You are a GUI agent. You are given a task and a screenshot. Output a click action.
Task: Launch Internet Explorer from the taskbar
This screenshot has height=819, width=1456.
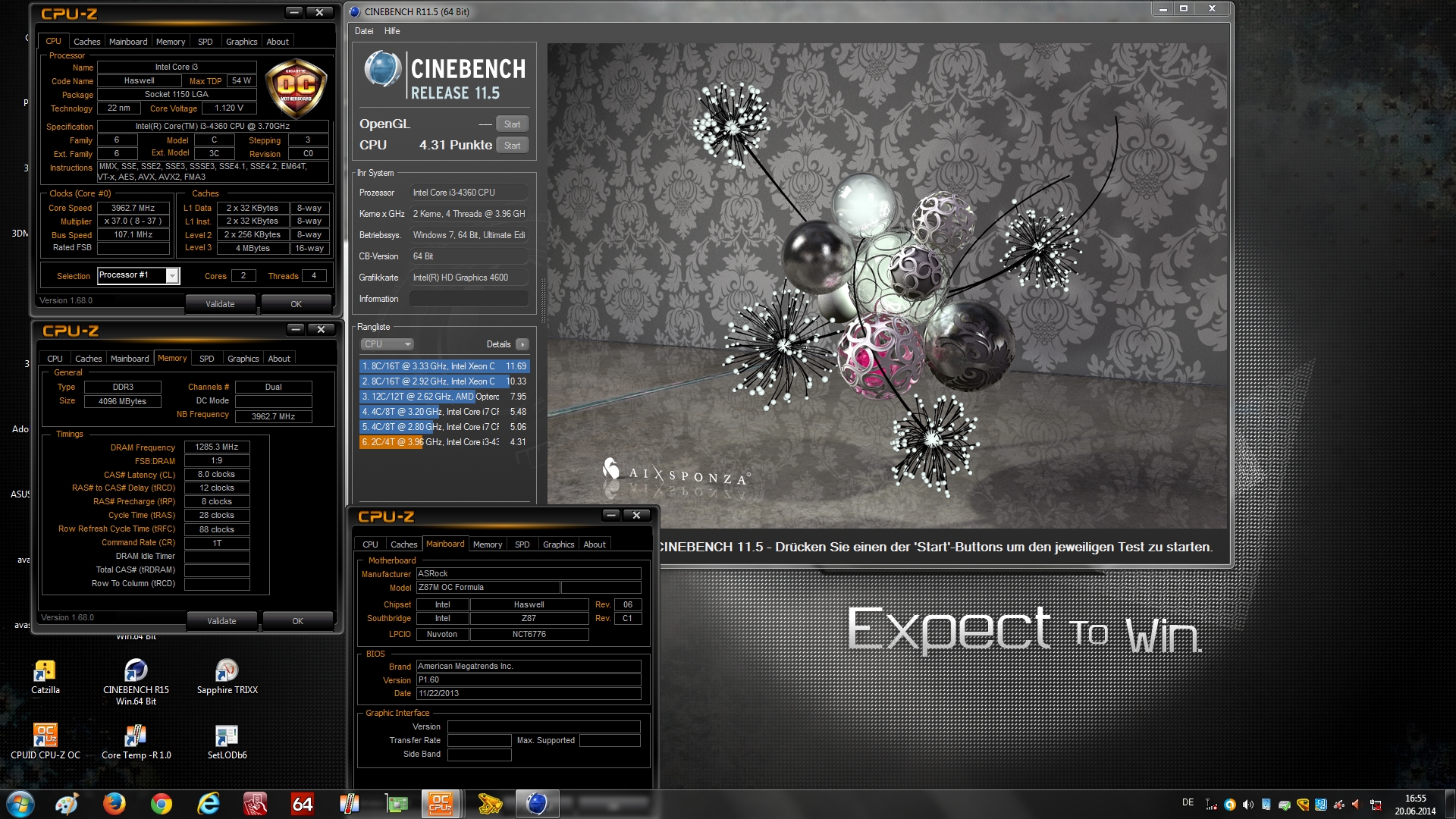(208, 804)
